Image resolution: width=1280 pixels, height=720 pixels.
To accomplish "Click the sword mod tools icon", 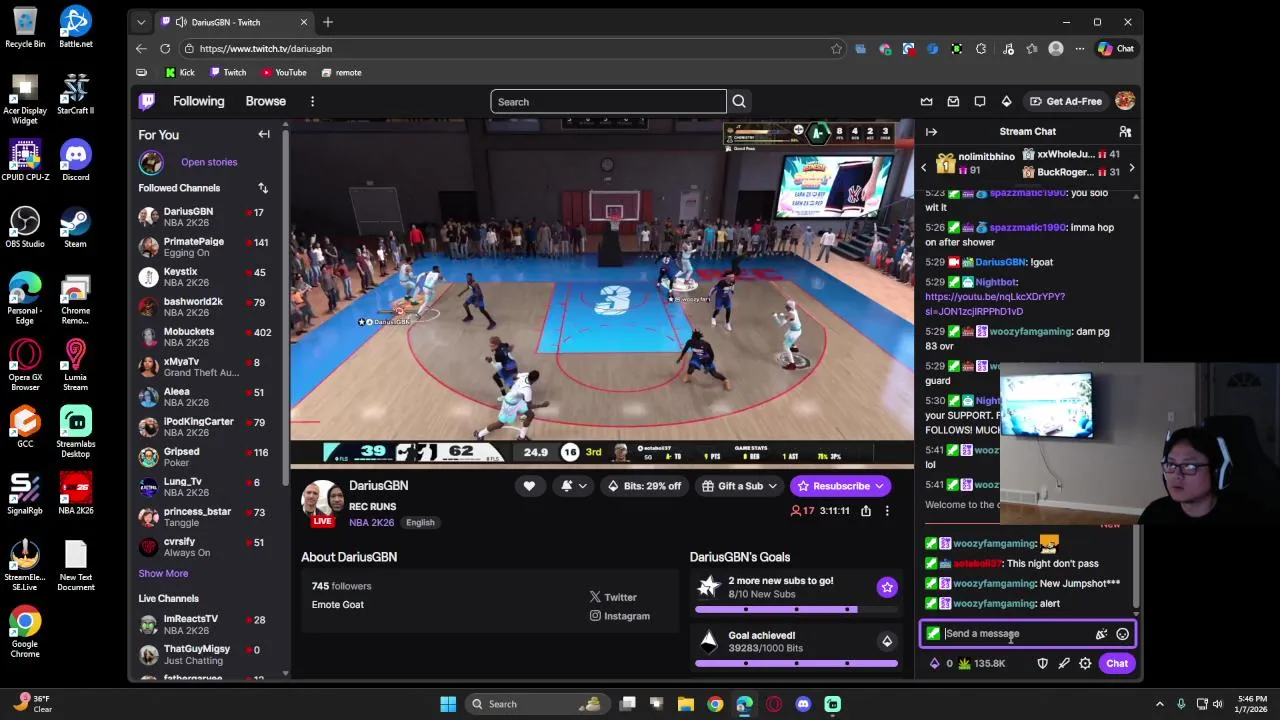I will [x=1064, y=663].
